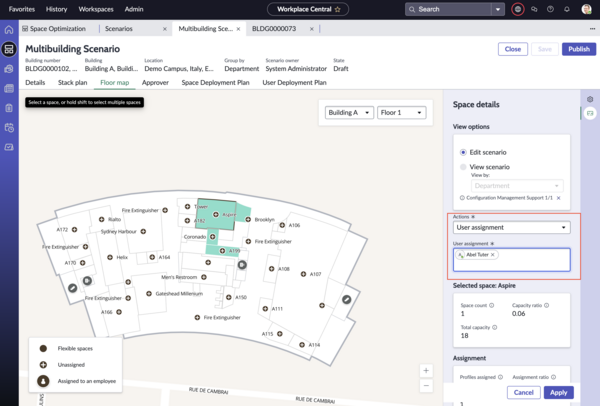
Task: Open the History menu
Action: tap(56, 9)
